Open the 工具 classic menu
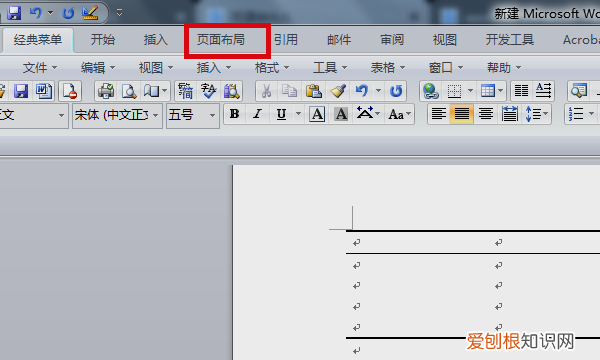This screenshot has width=600, height=360. point(330,68)
